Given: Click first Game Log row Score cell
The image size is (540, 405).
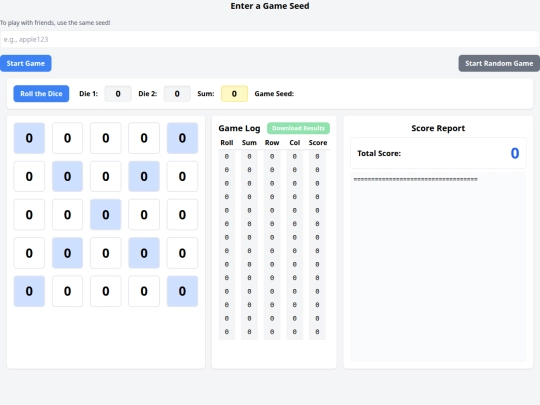Looking at the screenshot, I should (317, 156).
